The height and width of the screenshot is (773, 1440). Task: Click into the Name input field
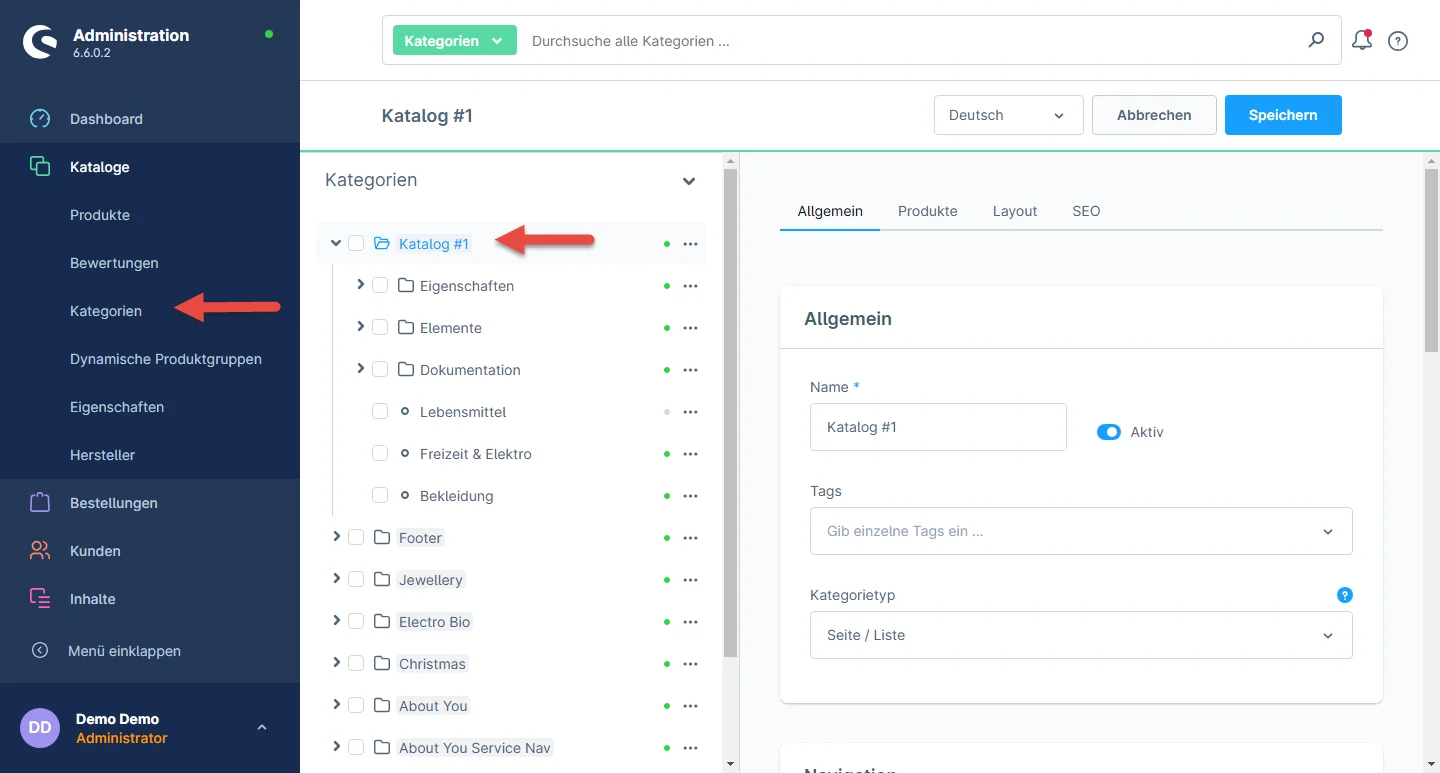tap(937, 427)
